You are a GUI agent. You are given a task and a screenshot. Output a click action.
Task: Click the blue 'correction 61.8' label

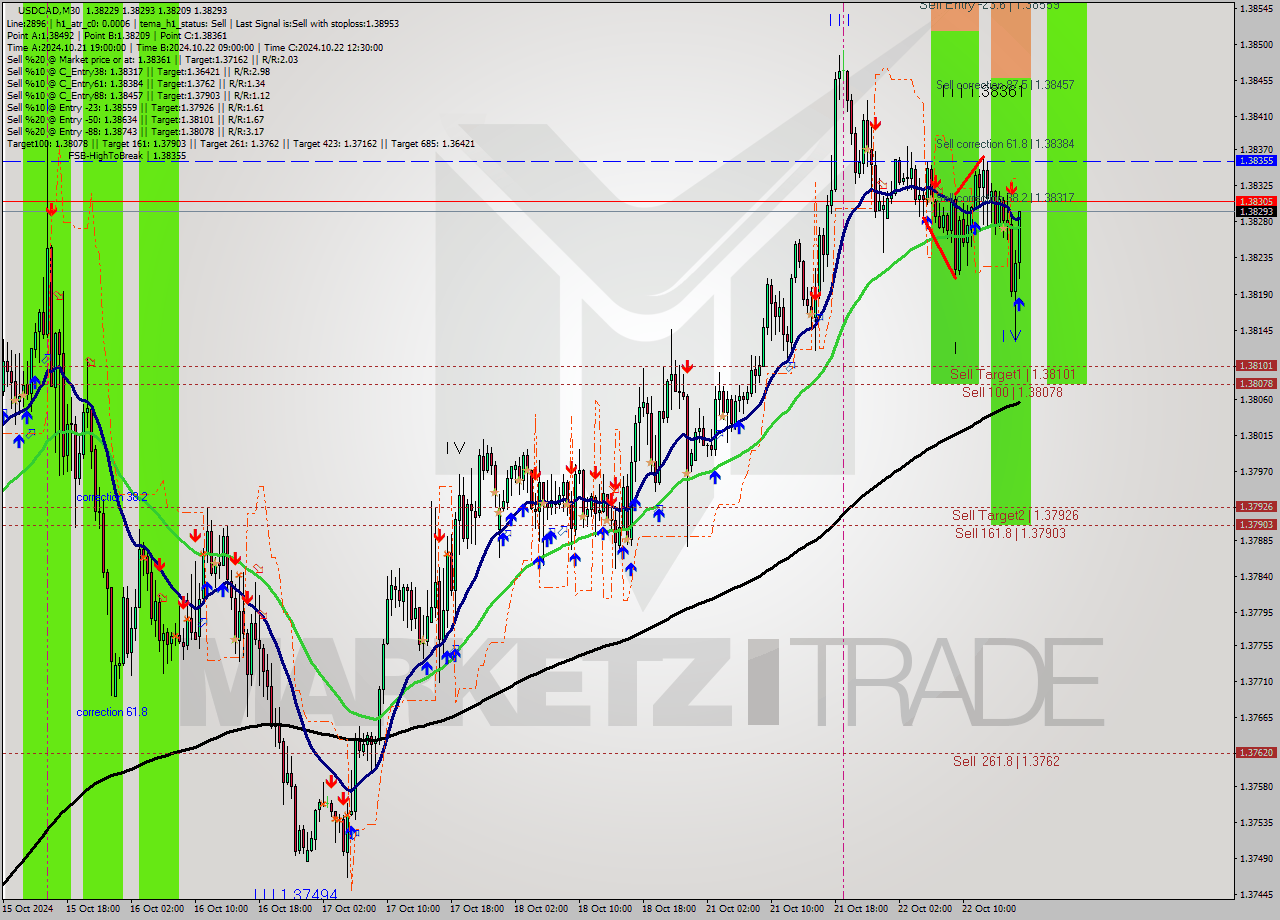pyautogui.click(x=112, y=712)
